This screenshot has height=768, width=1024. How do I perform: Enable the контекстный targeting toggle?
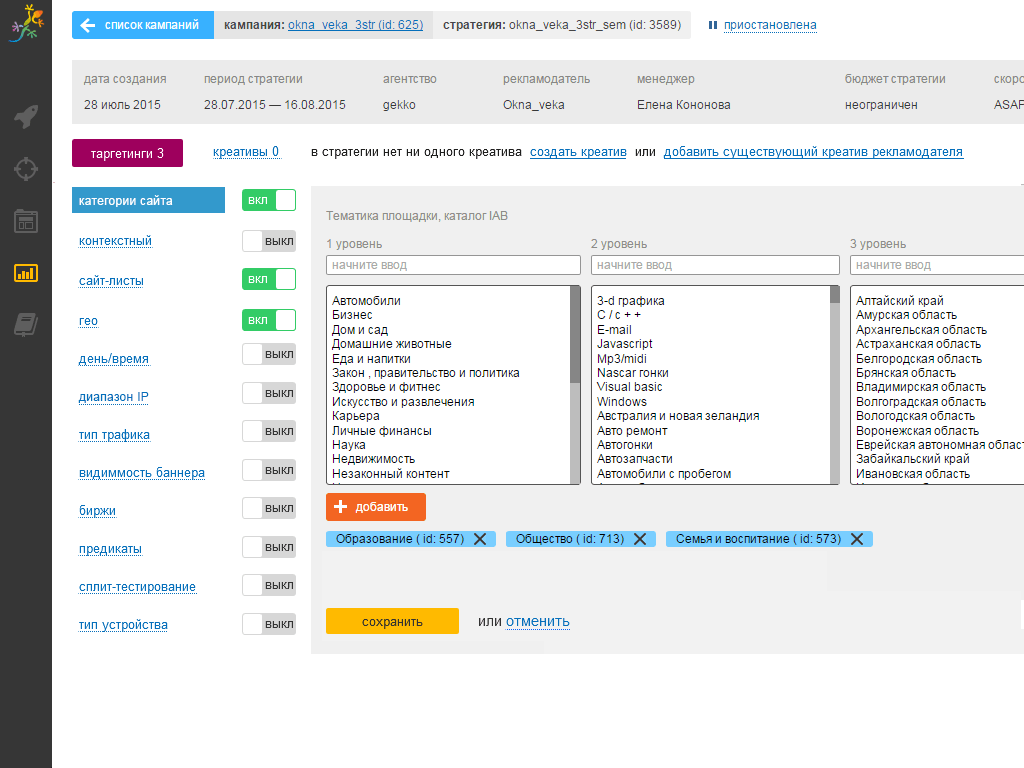click(269, 241)
